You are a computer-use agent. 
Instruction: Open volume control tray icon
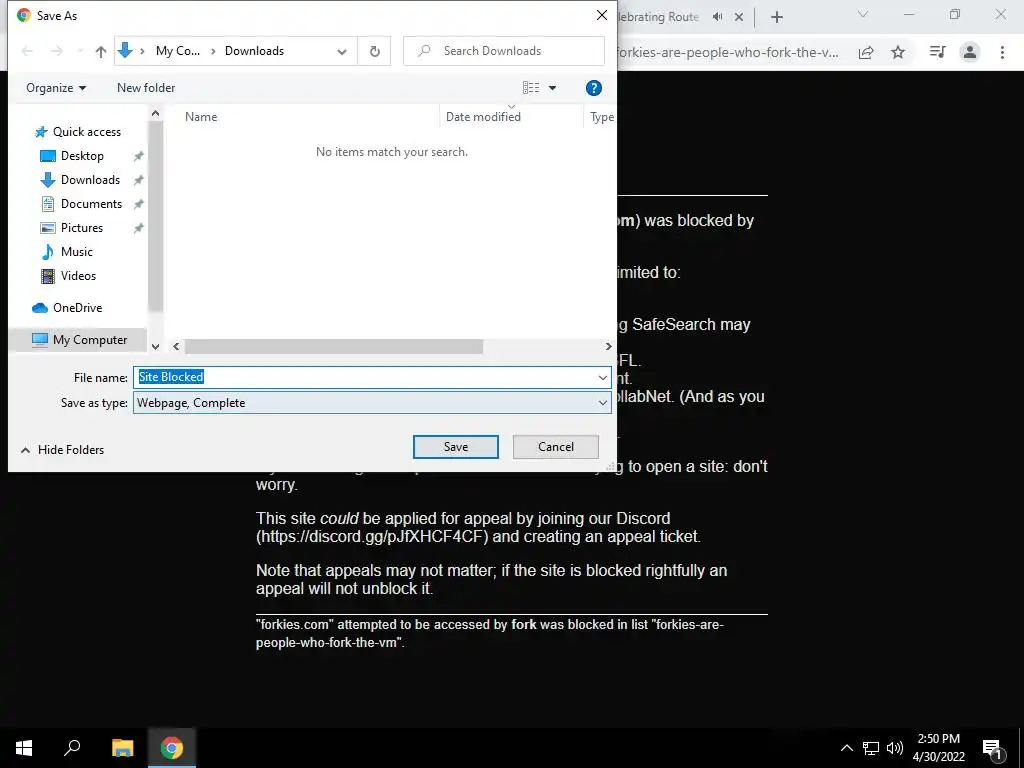pos(895,748)
